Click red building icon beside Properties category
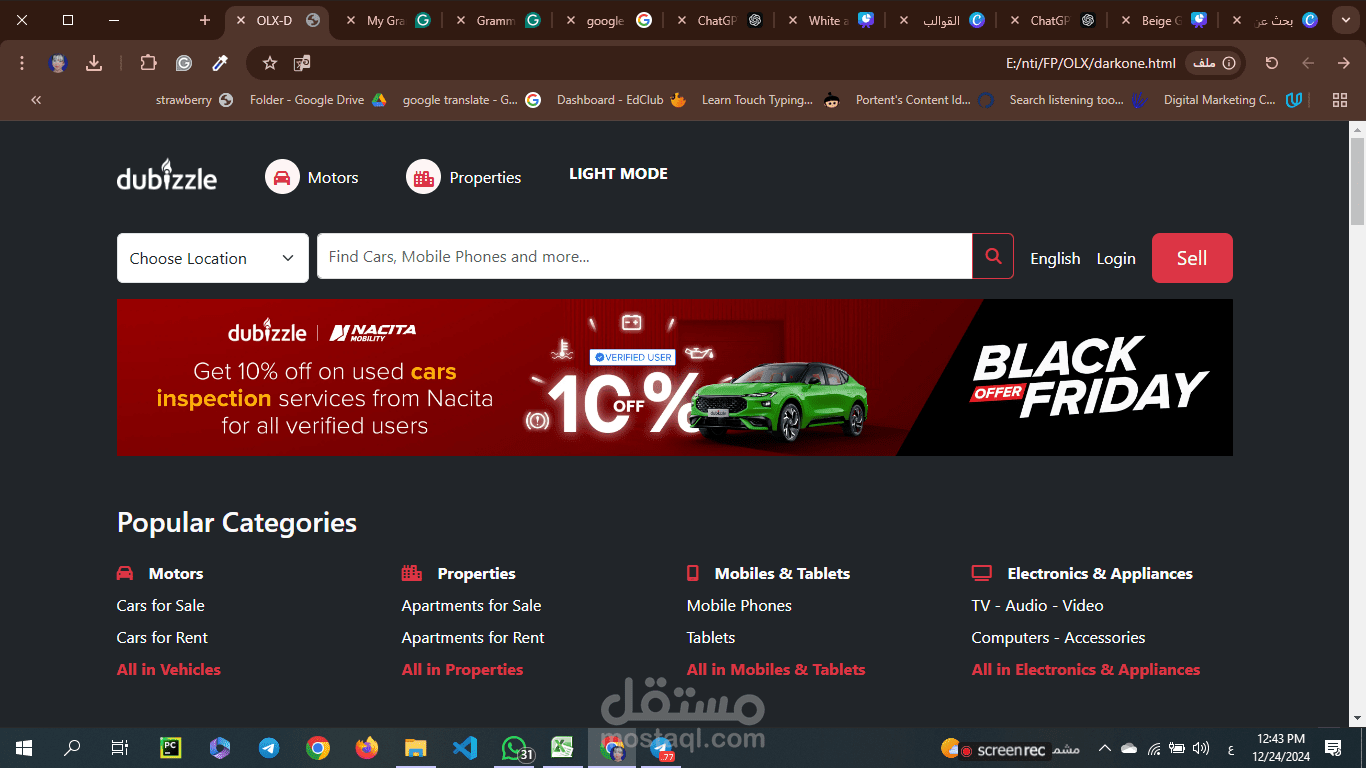1366x768 pixels. click(412, 573)
